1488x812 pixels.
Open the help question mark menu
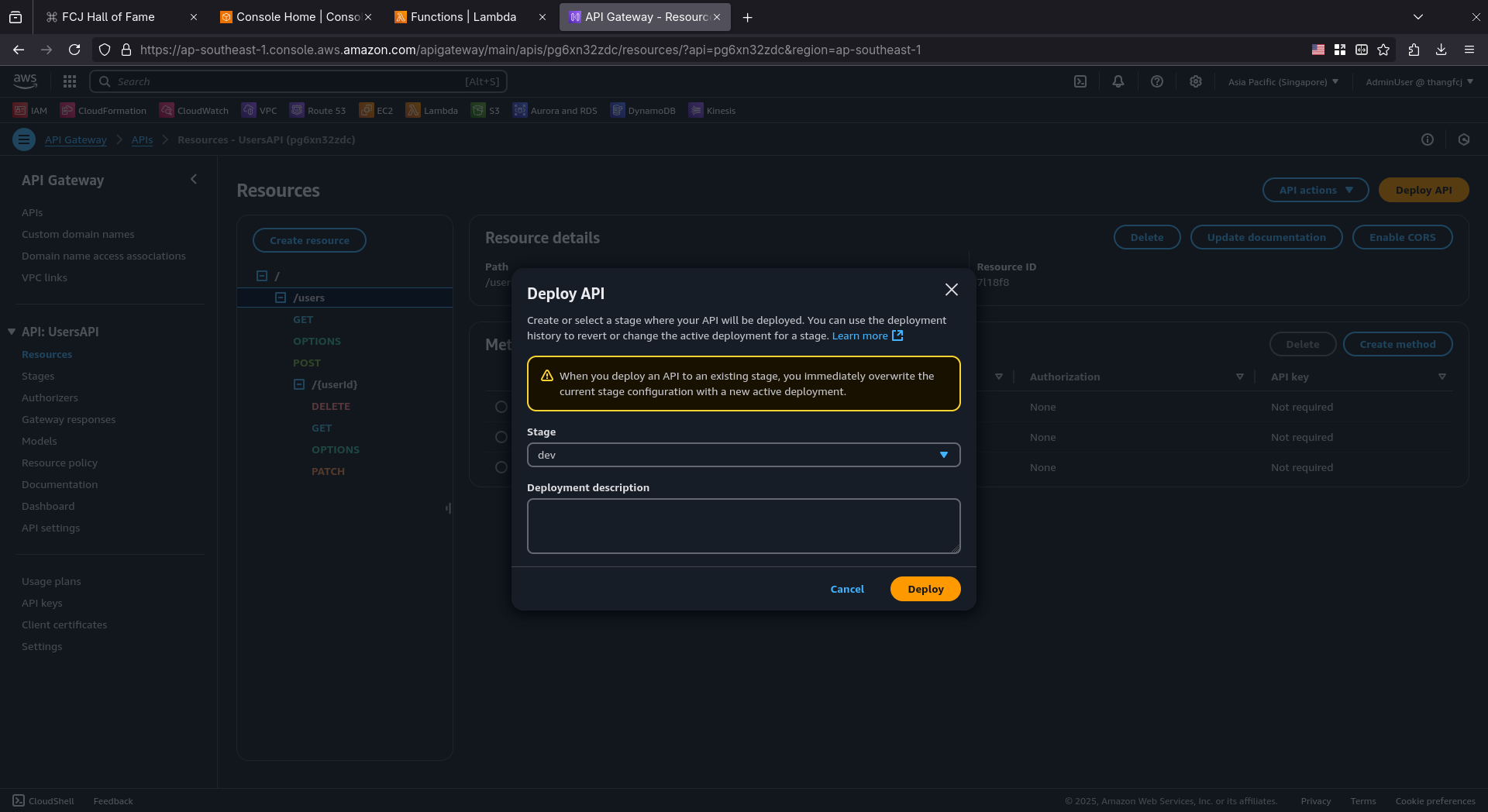coord(1157,81)
